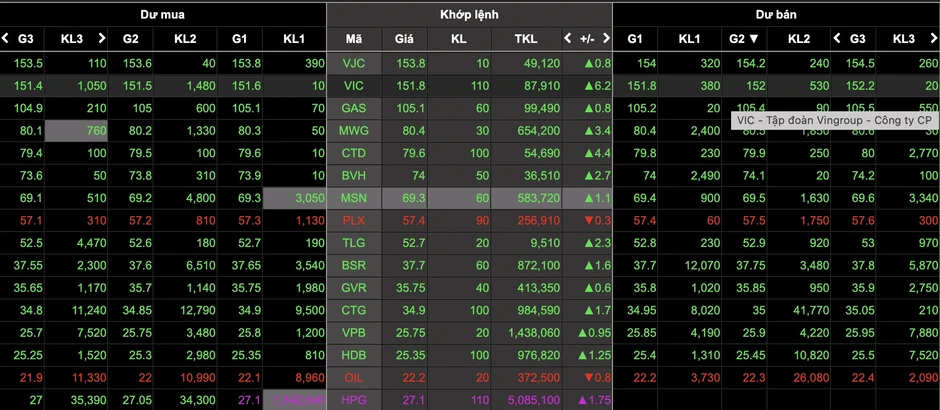
Task: Open the VIC stock symbol
Action: [x=354, y=86]
